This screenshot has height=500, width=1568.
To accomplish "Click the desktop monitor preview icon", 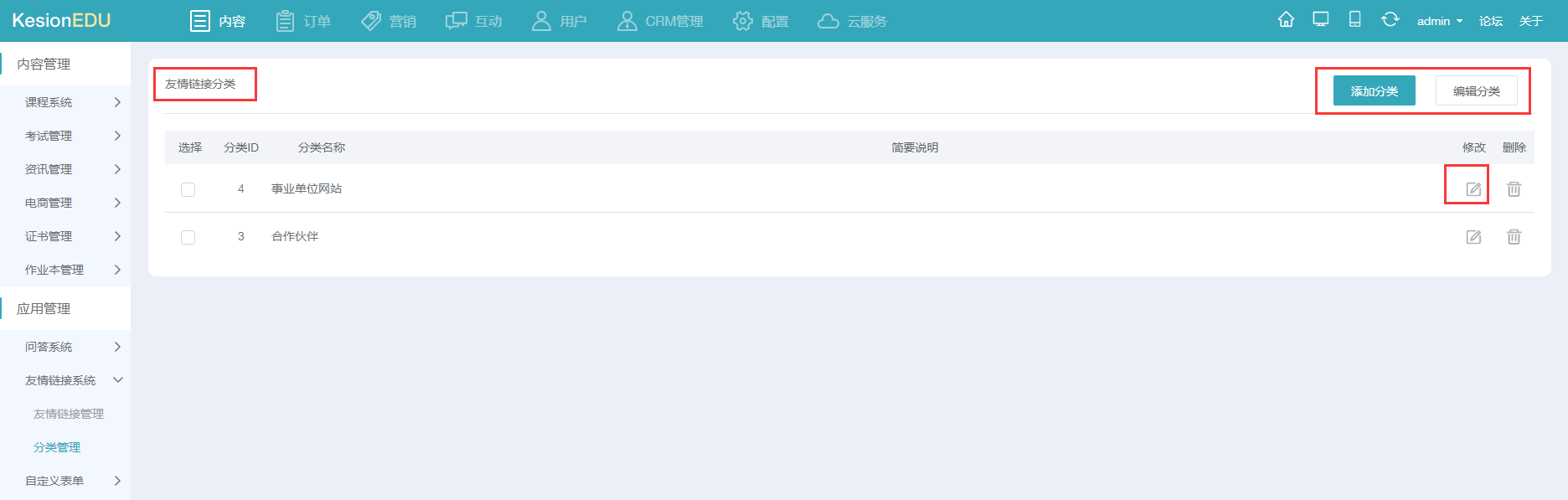I will [x=1321, y=20].
